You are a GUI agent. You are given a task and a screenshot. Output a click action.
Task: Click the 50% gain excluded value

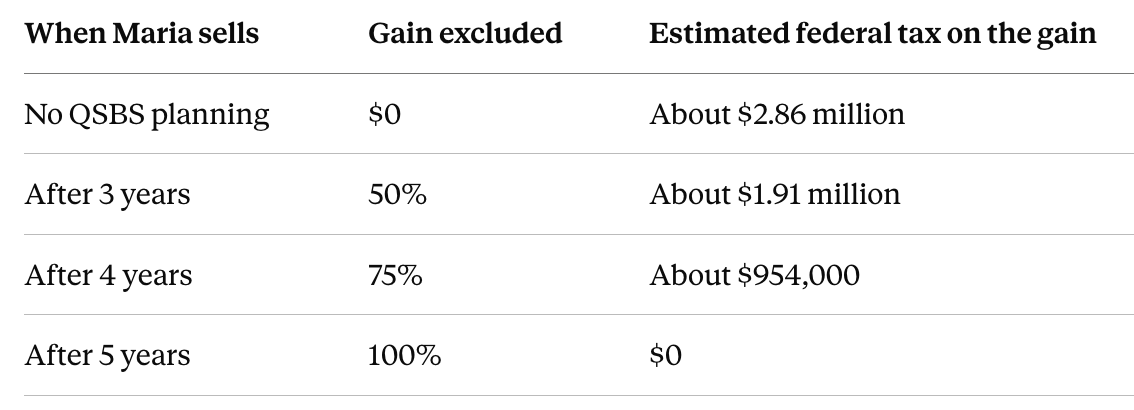click(x=397, y=195)
